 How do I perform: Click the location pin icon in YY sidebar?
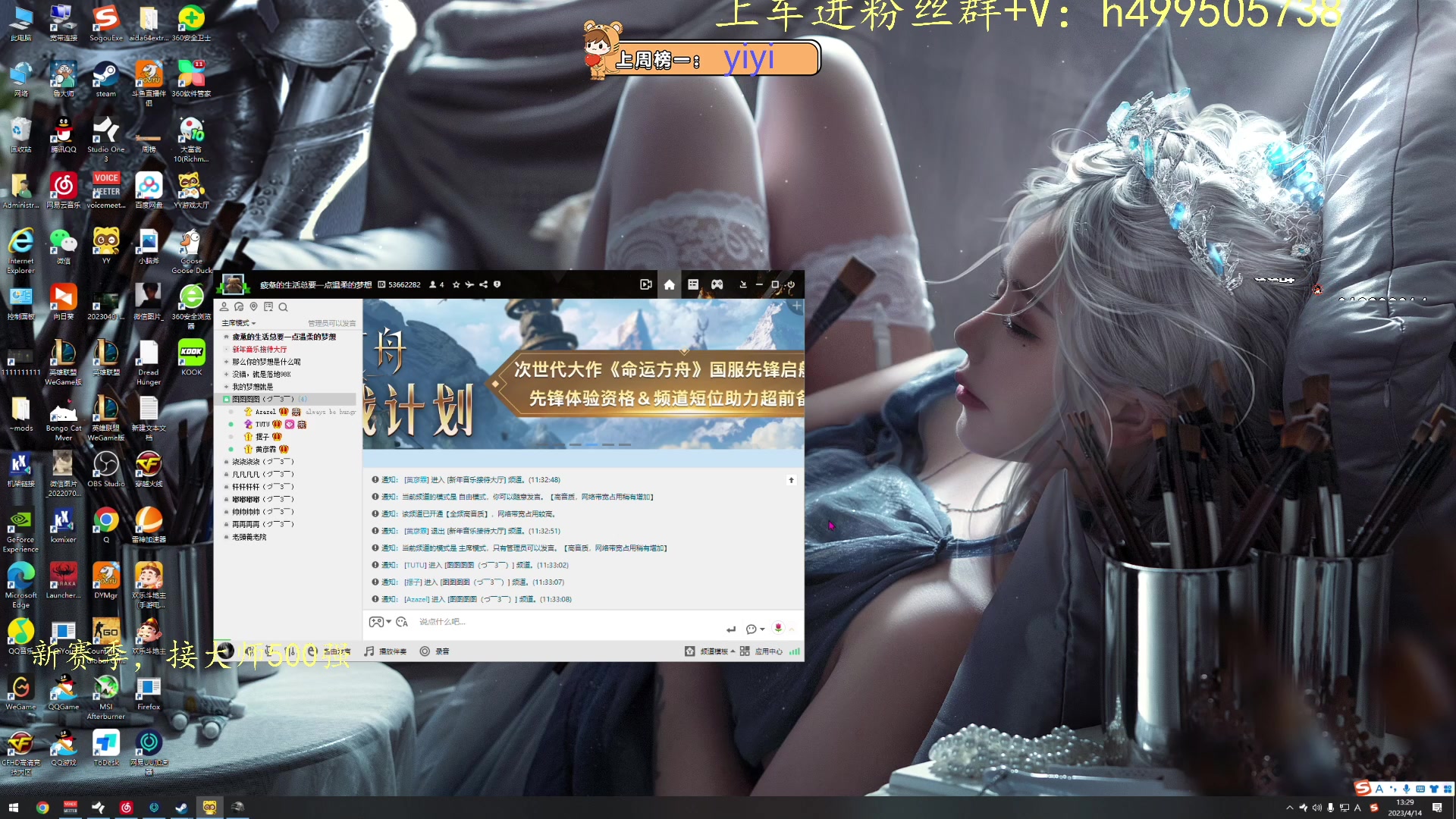click(x=253, y=307)
